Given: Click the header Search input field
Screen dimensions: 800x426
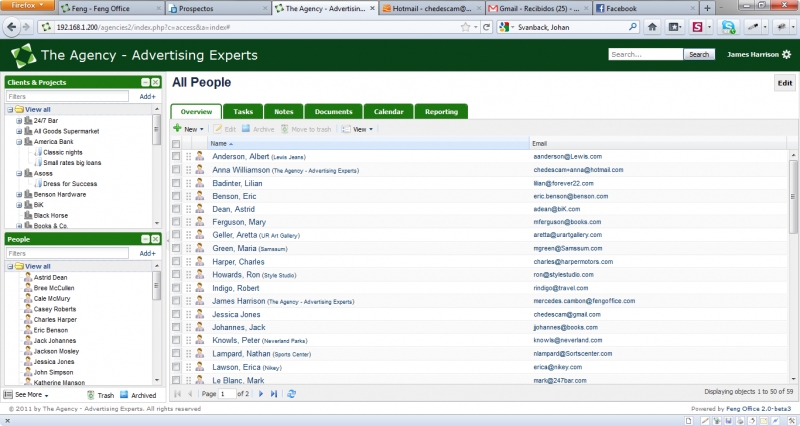Looking at the screenshot, I should (x=645, y=55).
